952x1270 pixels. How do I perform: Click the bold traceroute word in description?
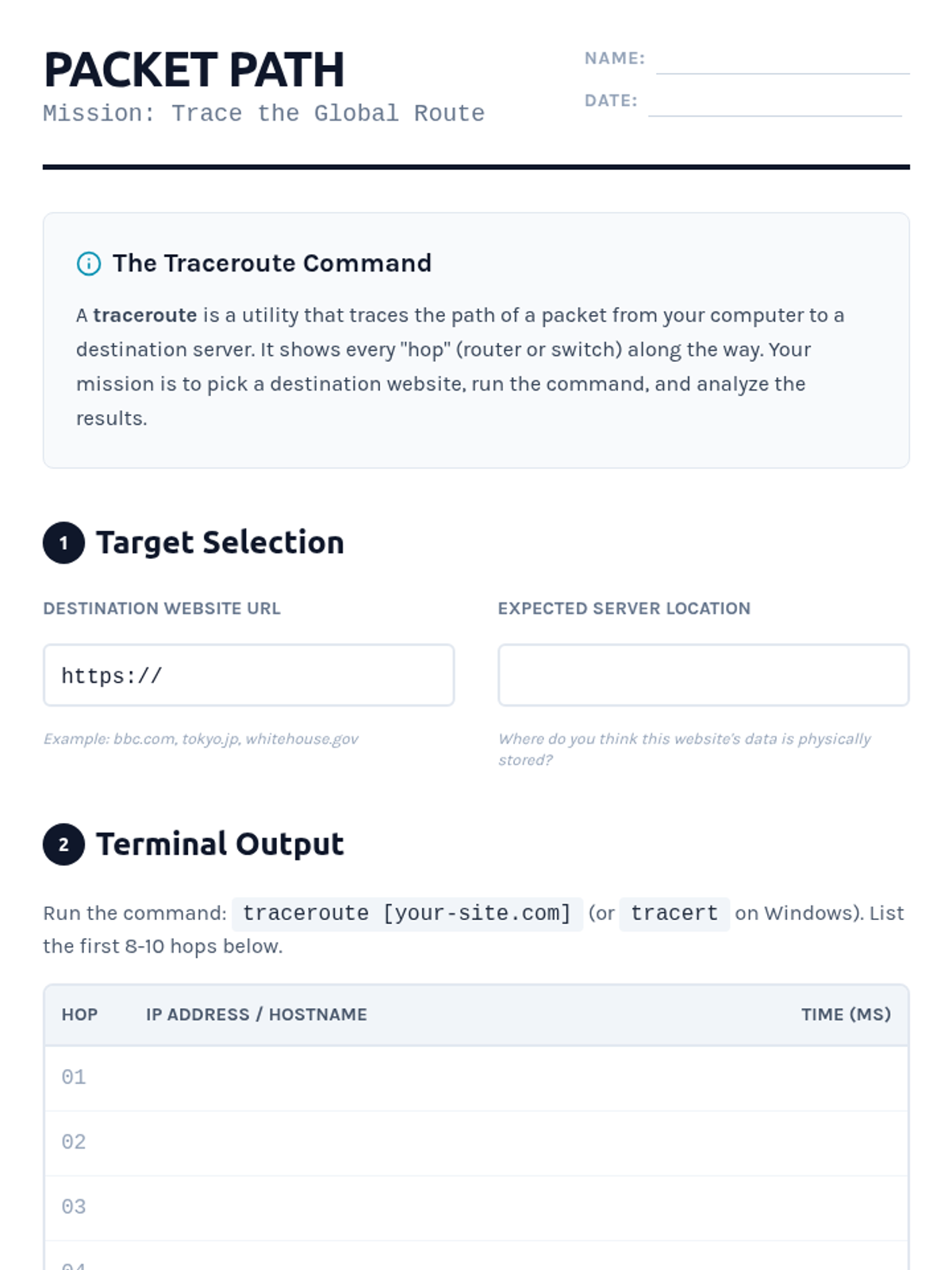144,315
